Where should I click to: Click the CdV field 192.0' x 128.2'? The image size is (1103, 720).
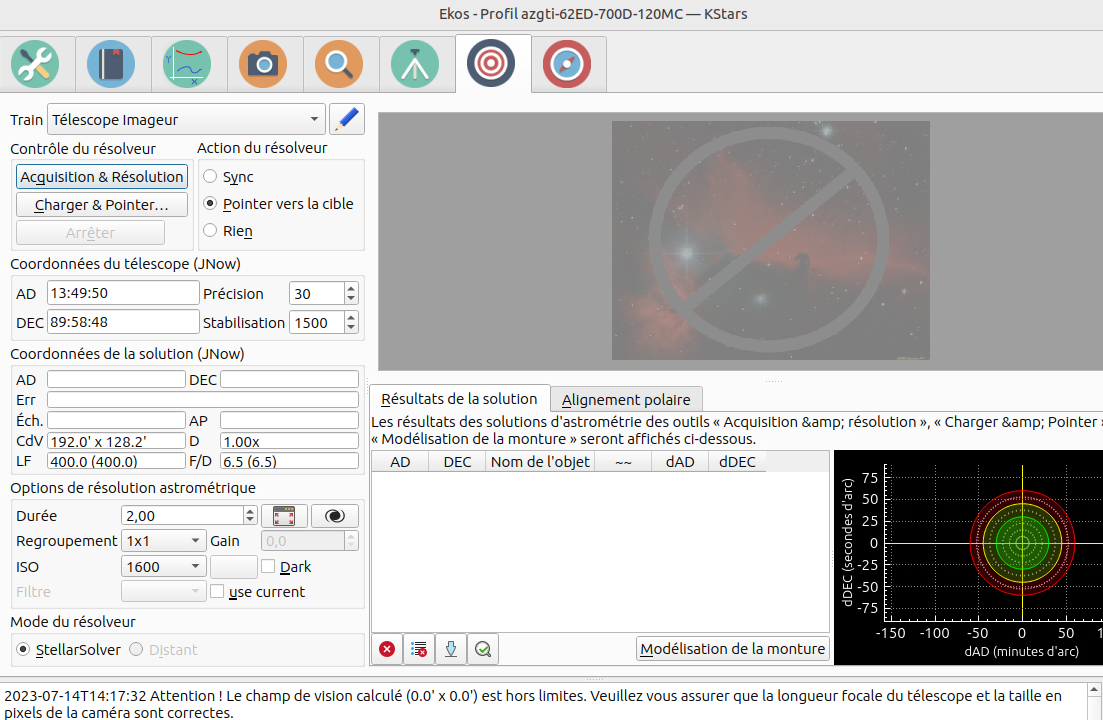(x=116, y=442)
